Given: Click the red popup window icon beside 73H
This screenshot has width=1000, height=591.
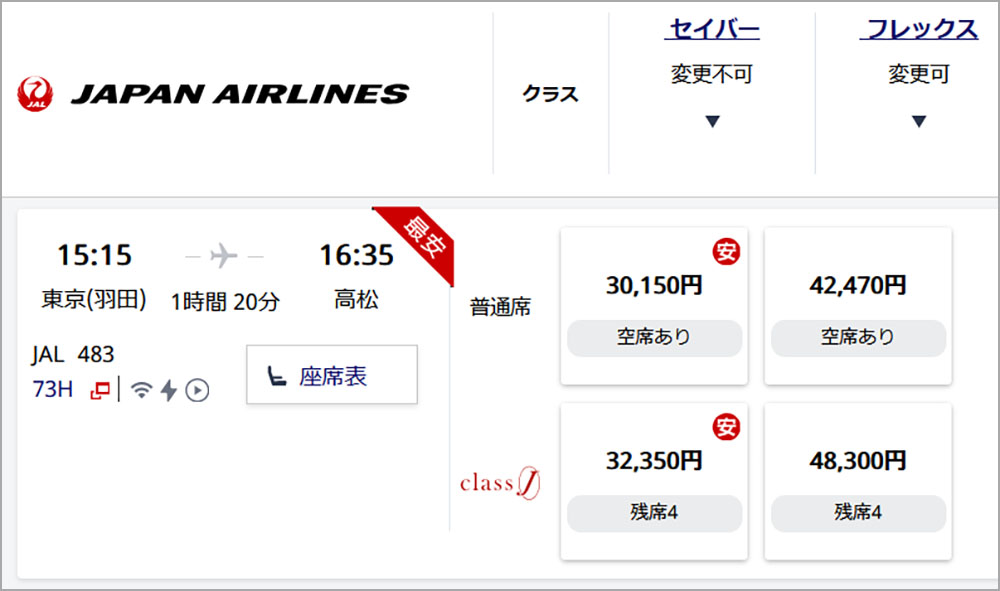Looking at the screenshot, I should (x=100, y=390).
